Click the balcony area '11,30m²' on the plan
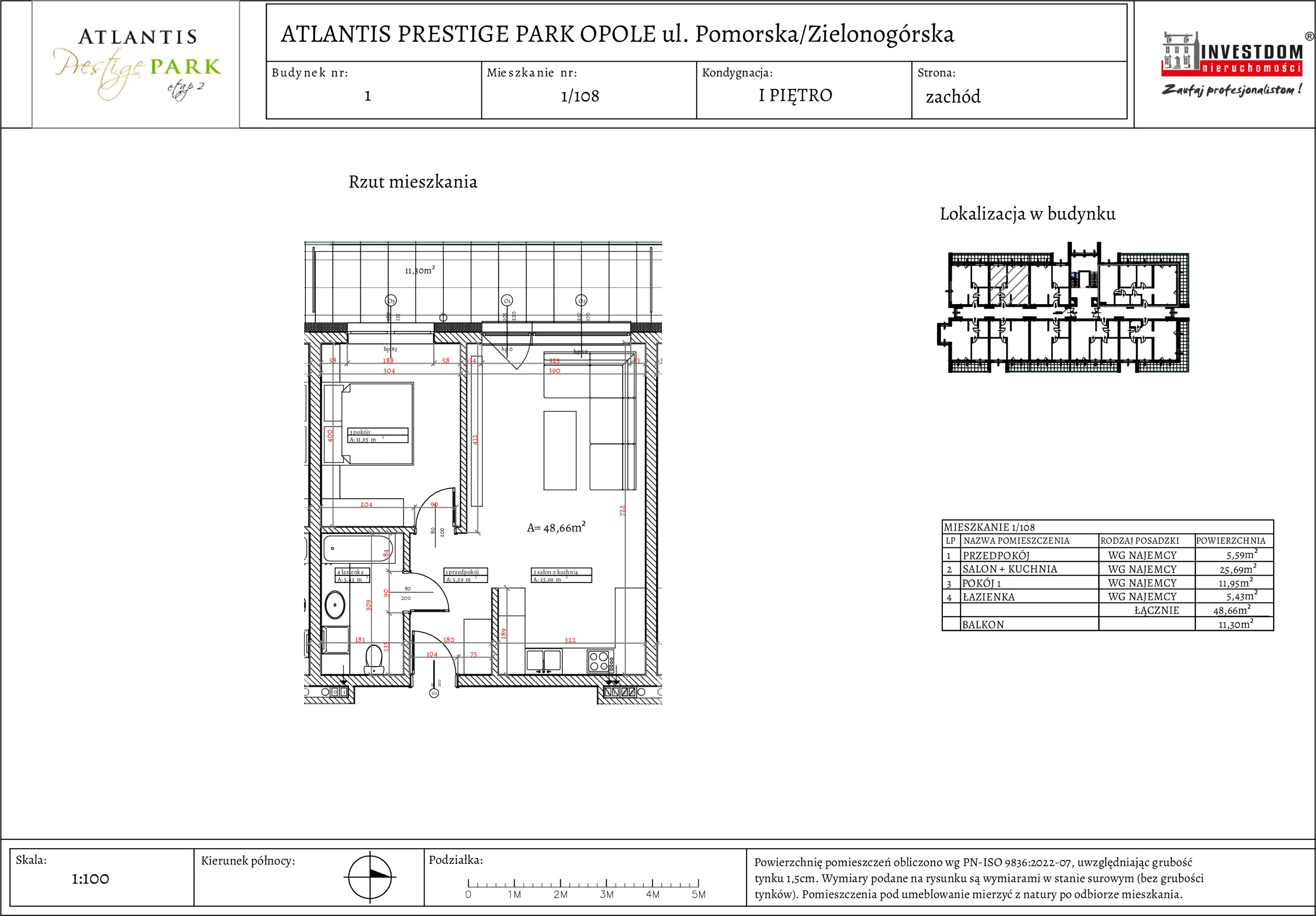This screenshot has height=916, width=1316. [x=419, y=270]
